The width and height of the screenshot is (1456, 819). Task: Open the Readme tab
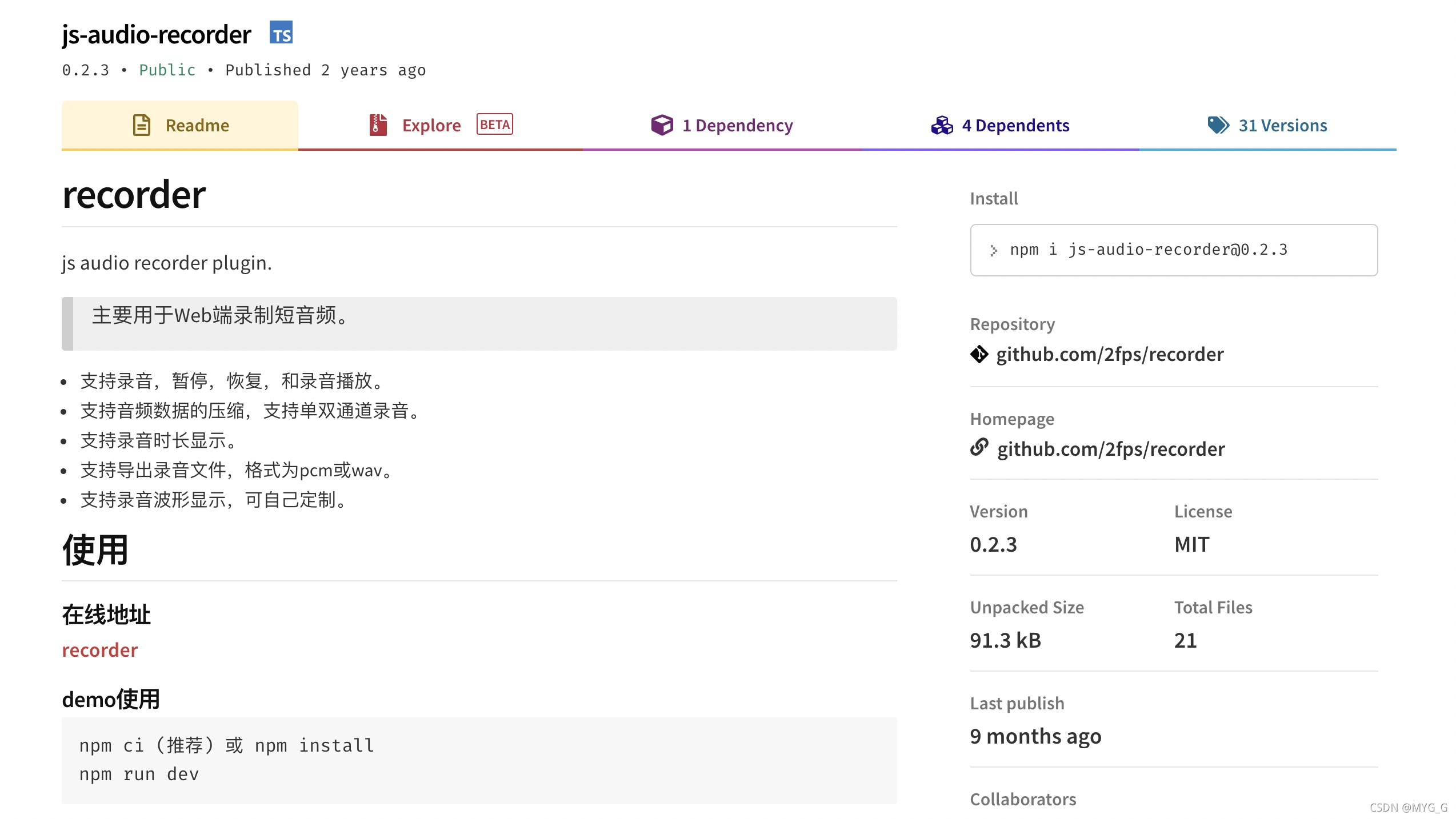pos(197,125)
